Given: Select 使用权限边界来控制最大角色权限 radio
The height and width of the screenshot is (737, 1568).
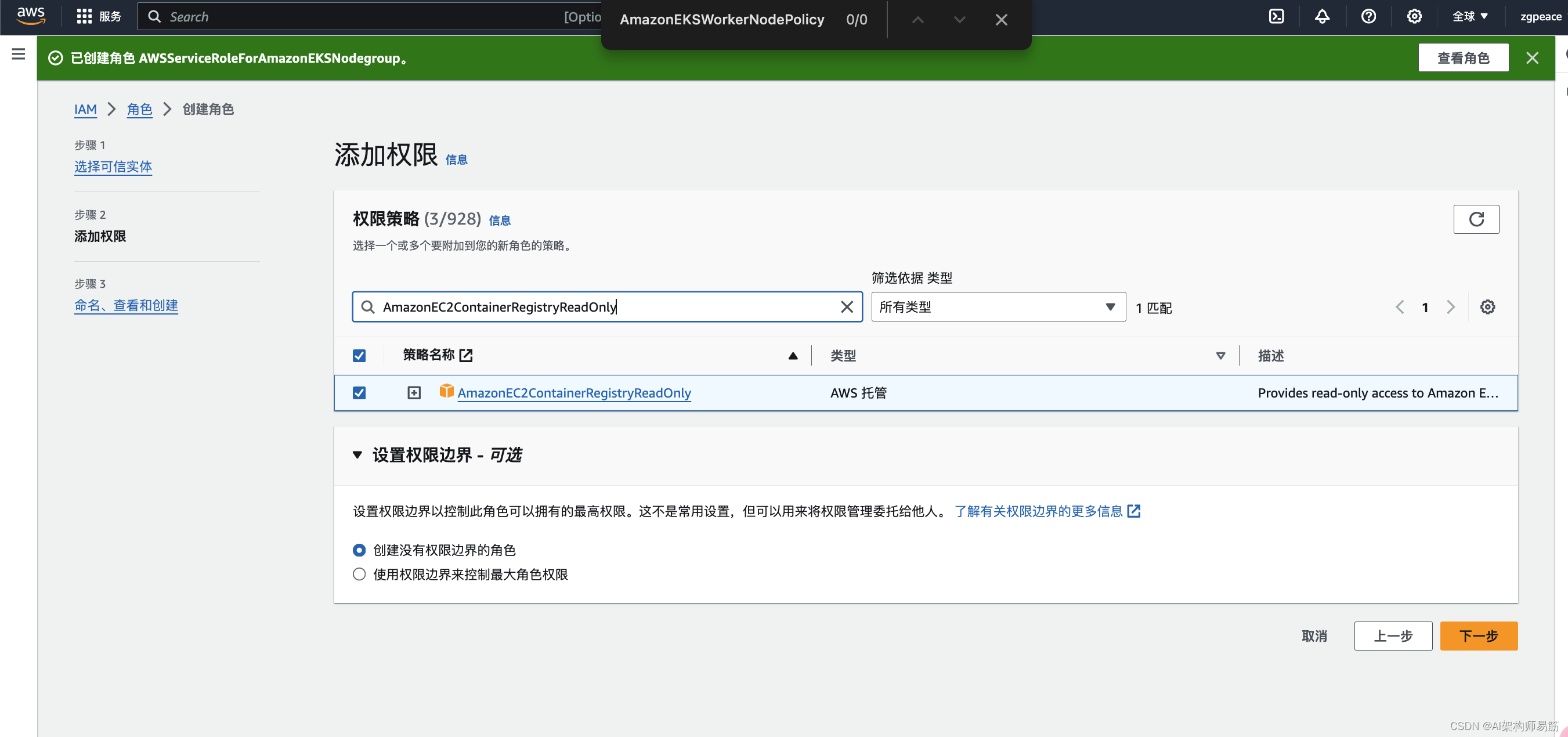Looking at the screenshot, I should coord(359,574).
